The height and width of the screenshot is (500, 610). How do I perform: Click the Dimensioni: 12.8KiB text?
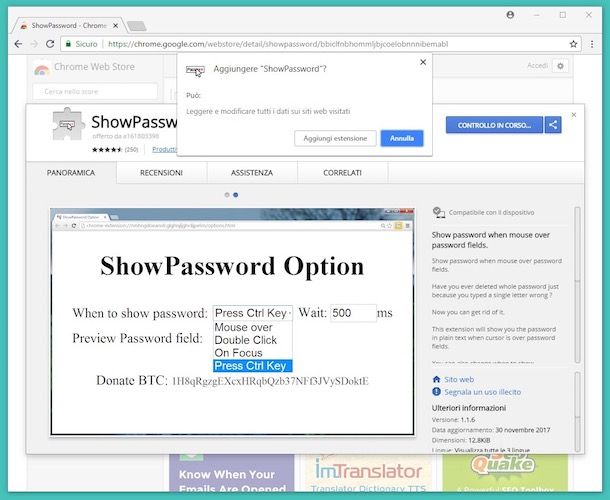tap(461, 440)
